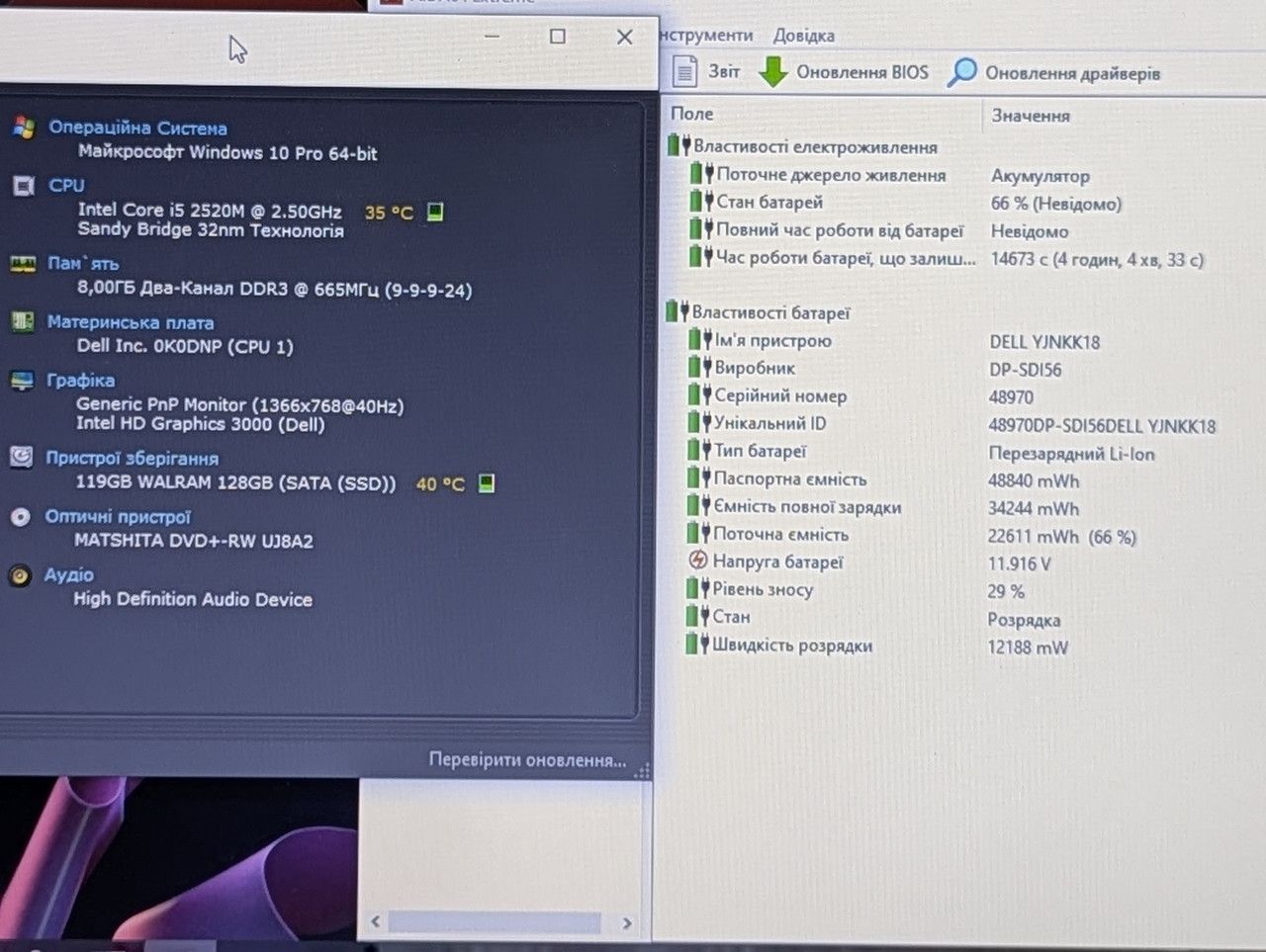Click the Звіт report page icon
This screenshot has height=952, width=1266.
[x=684, y=71]
